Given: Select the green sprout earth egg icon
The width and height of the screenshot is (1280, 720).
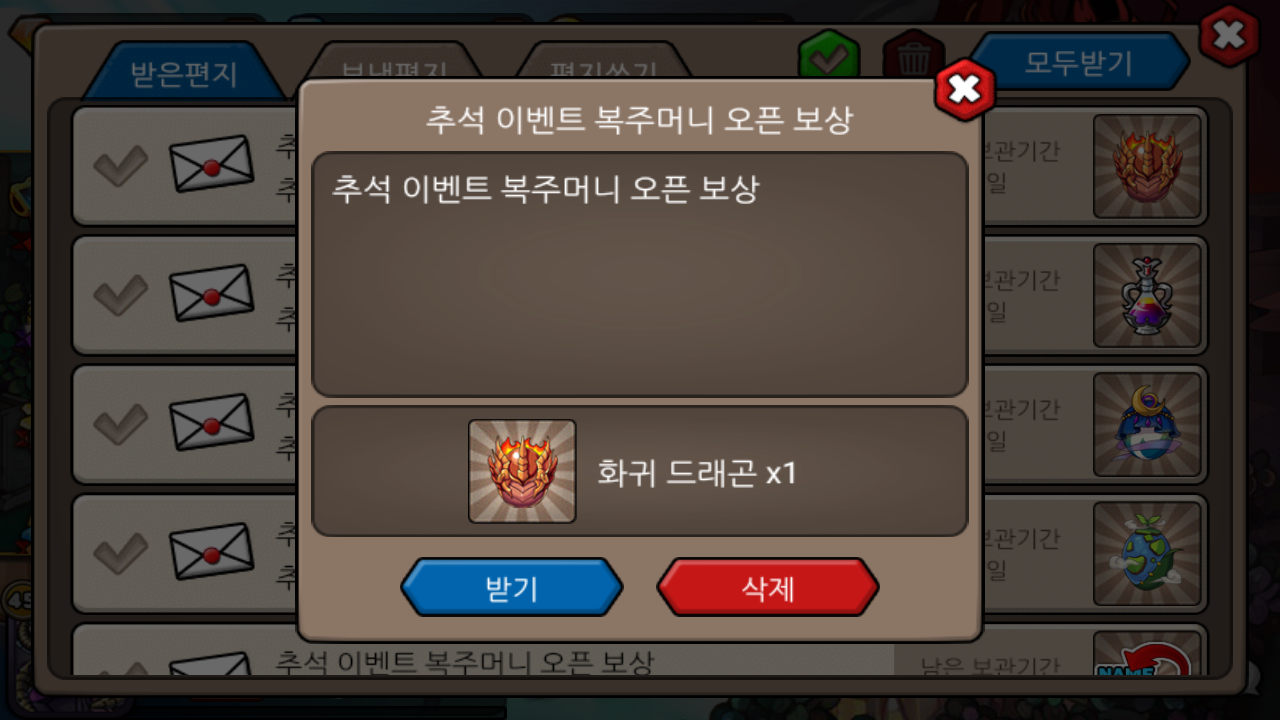Looking at the screenshot, I should [1147, 553].
